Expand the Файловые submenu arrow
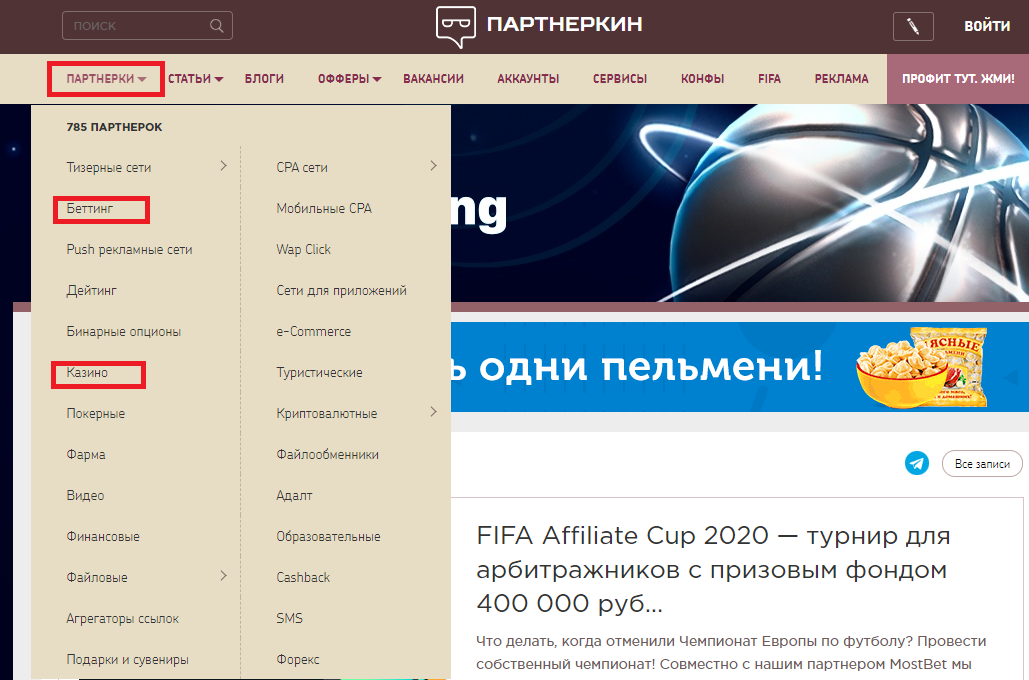This screenshot has width=1029, height=680. [224, 576]
